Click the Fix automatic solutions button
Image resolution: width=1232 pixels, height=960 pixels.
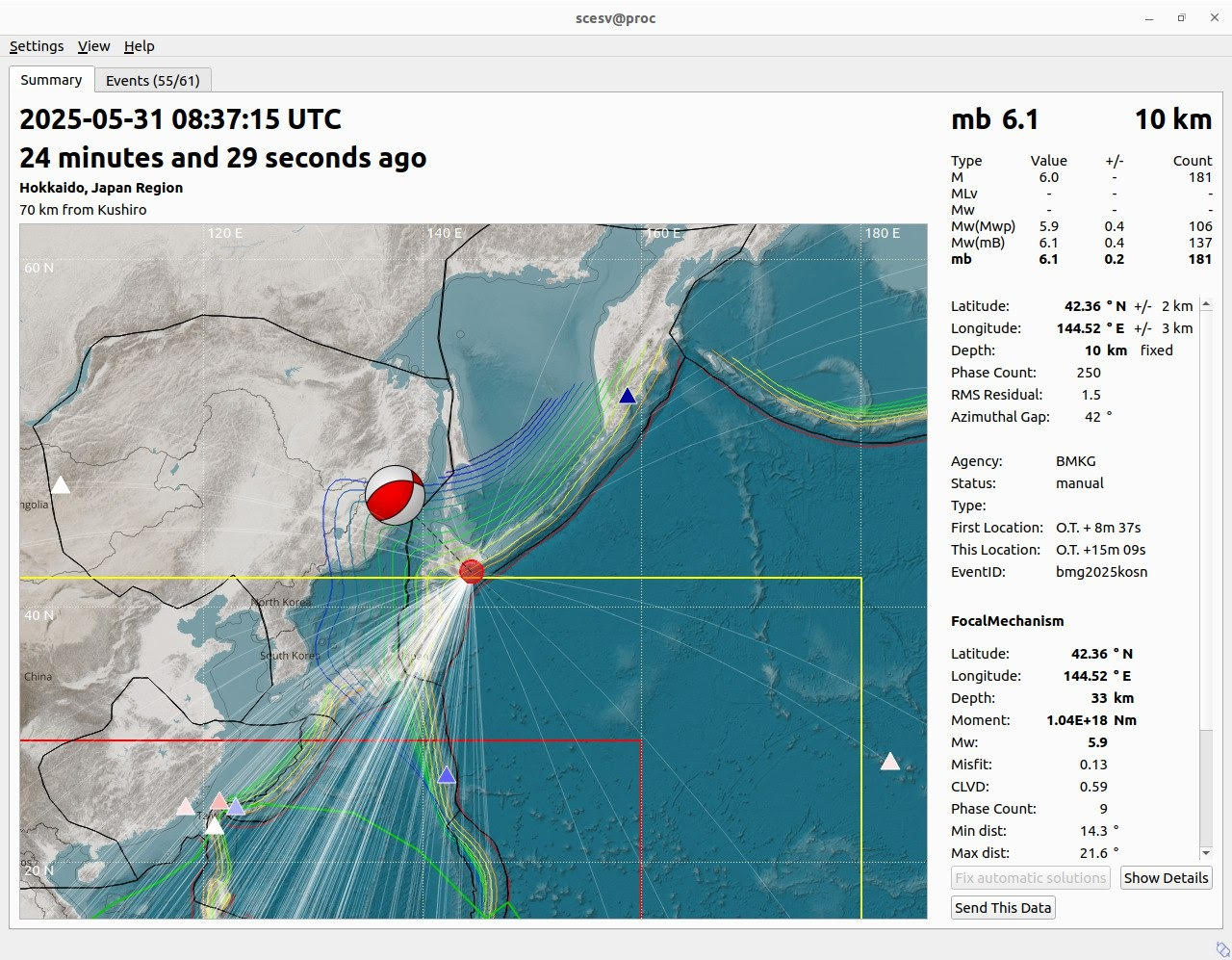click(1031, 878)
